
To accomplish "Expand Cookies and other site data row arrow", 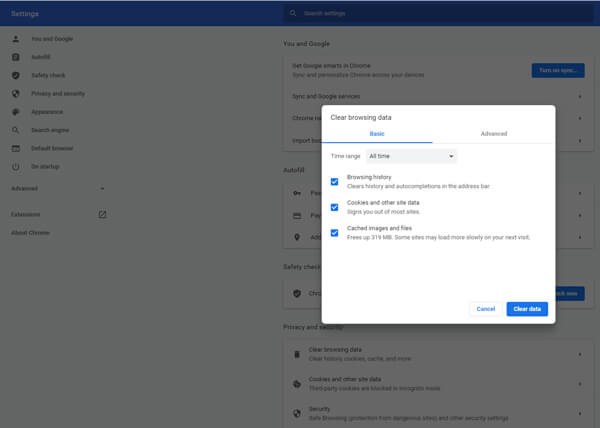I will click(x=580, y=384).
